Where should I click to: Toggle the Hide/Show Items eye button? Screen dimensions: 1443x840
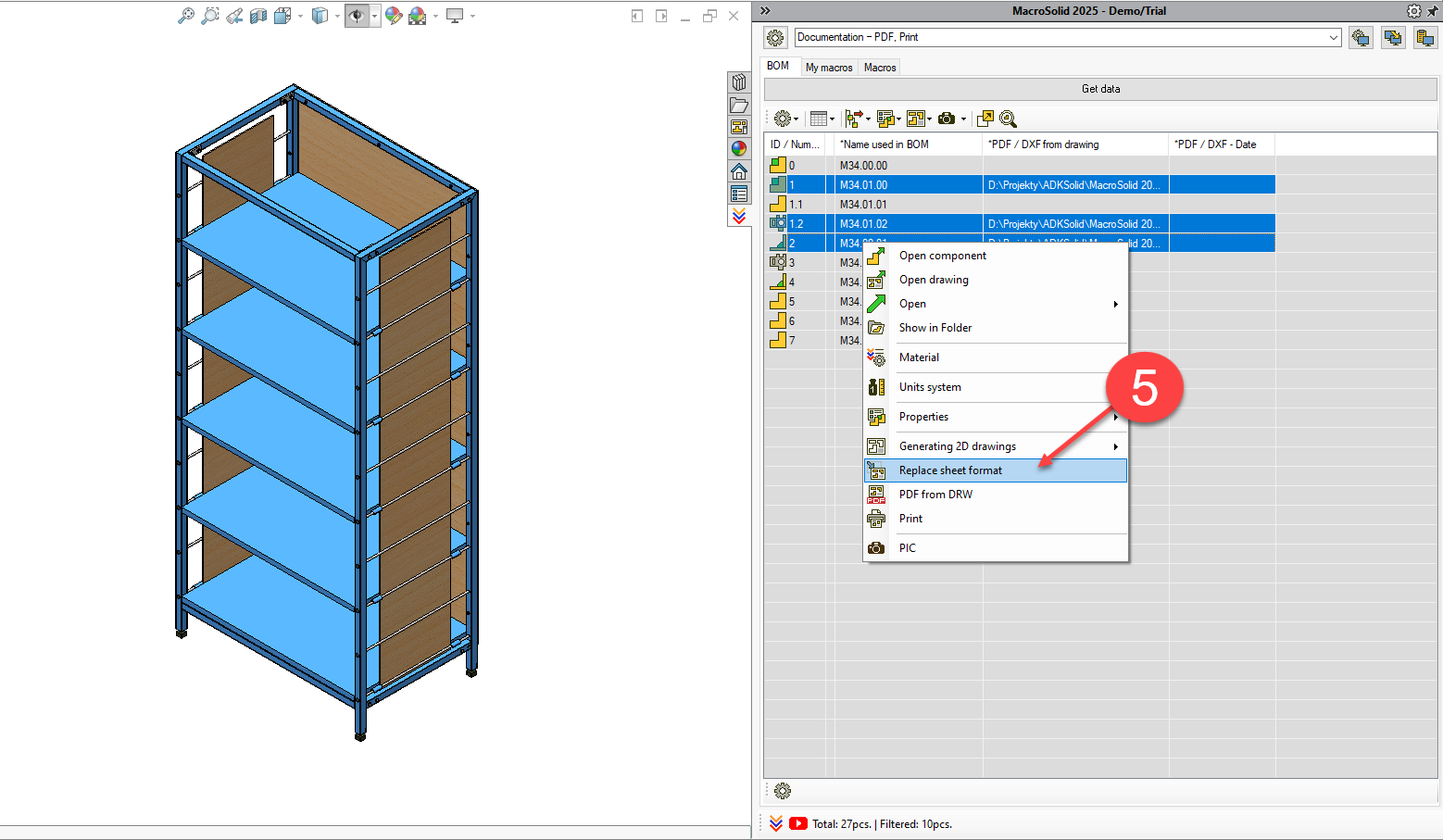click(357, 16)
